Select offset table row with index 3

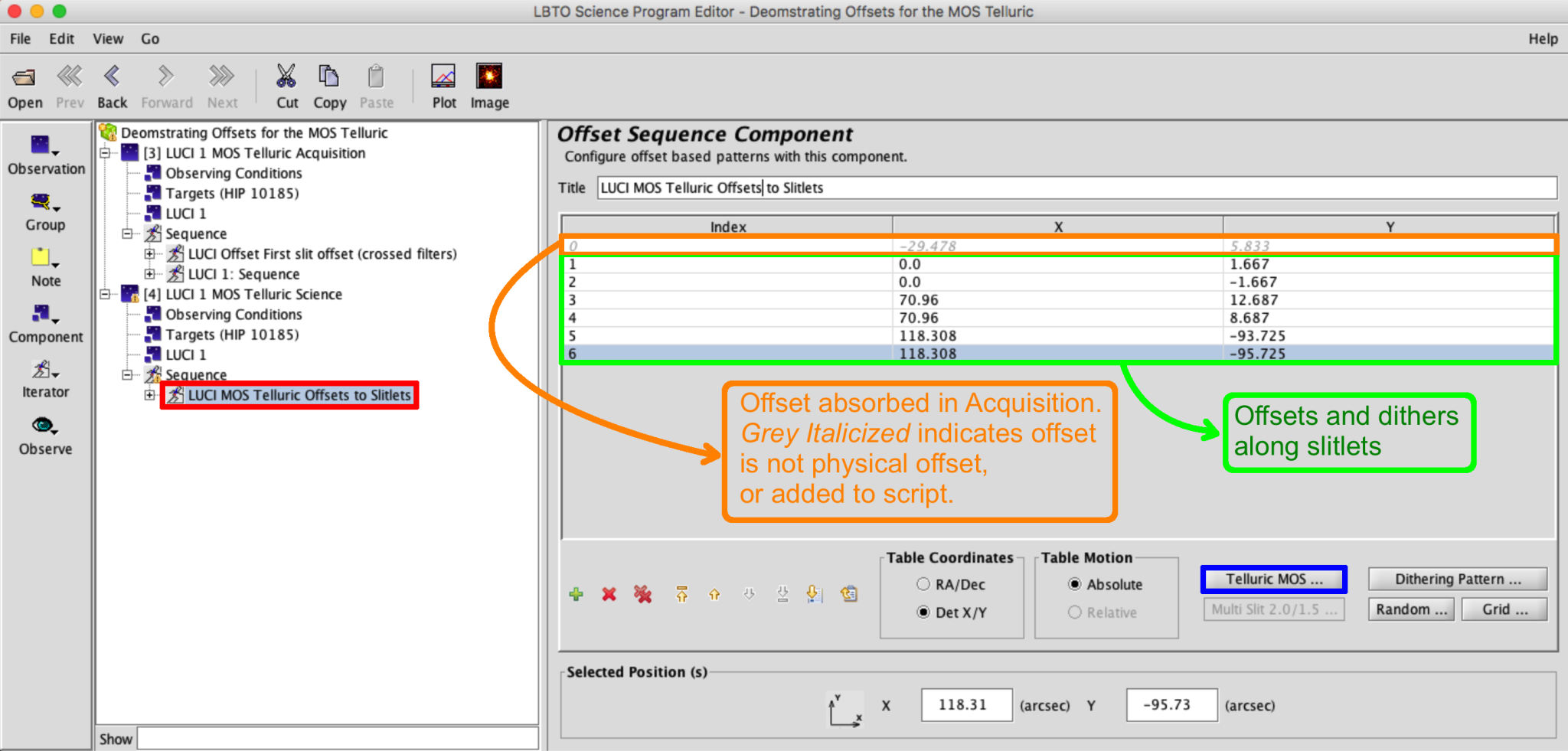point(1060,300)
